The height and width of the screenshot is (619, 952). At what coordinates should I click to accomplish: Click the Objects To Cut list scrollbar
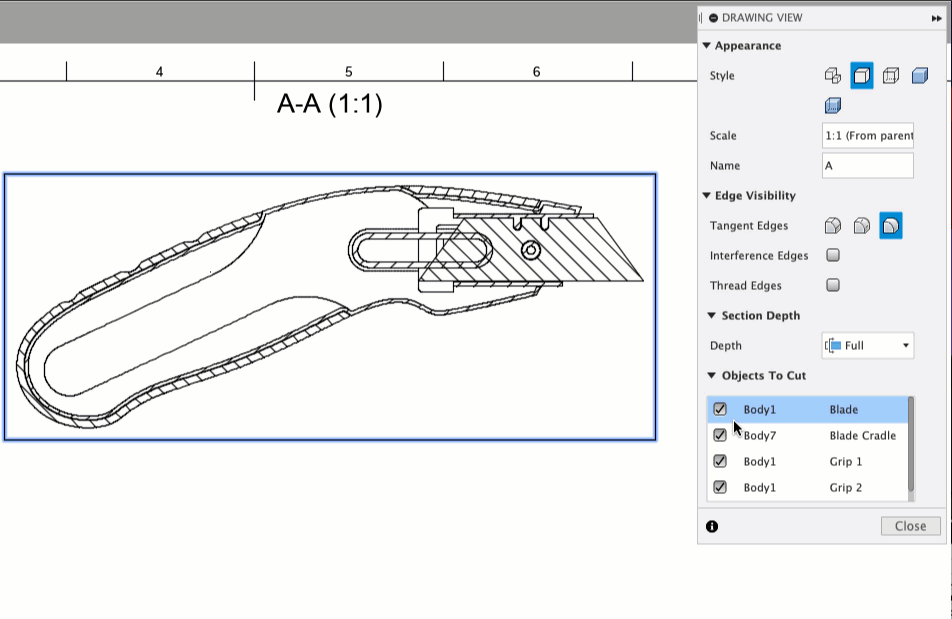click(911, 444)
